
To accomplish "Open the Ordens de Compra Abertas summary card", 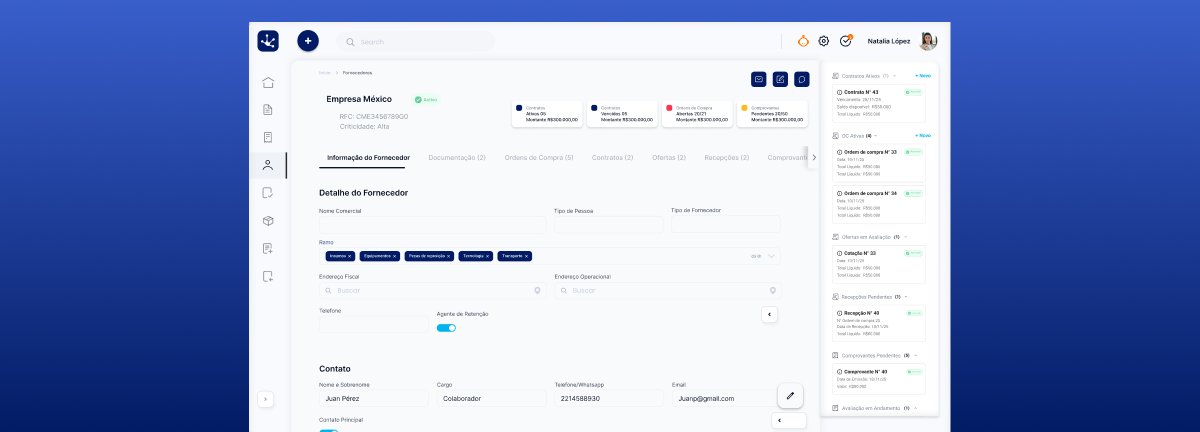I will [x=696, y=113].
